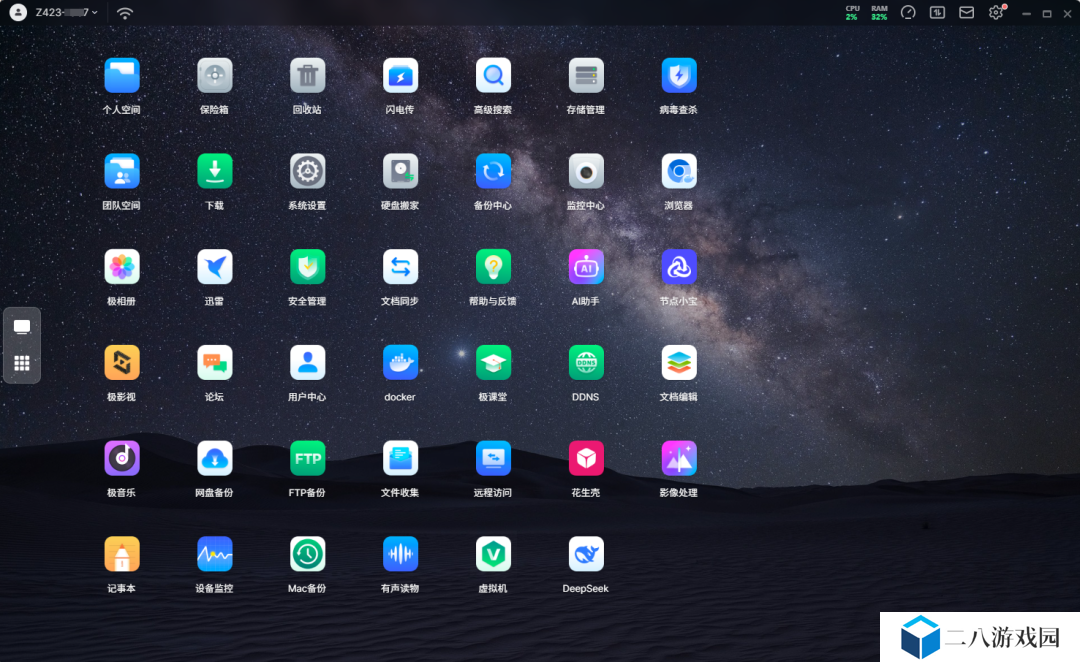
Task: Open the 下载 download app
Action: point(215,172)
